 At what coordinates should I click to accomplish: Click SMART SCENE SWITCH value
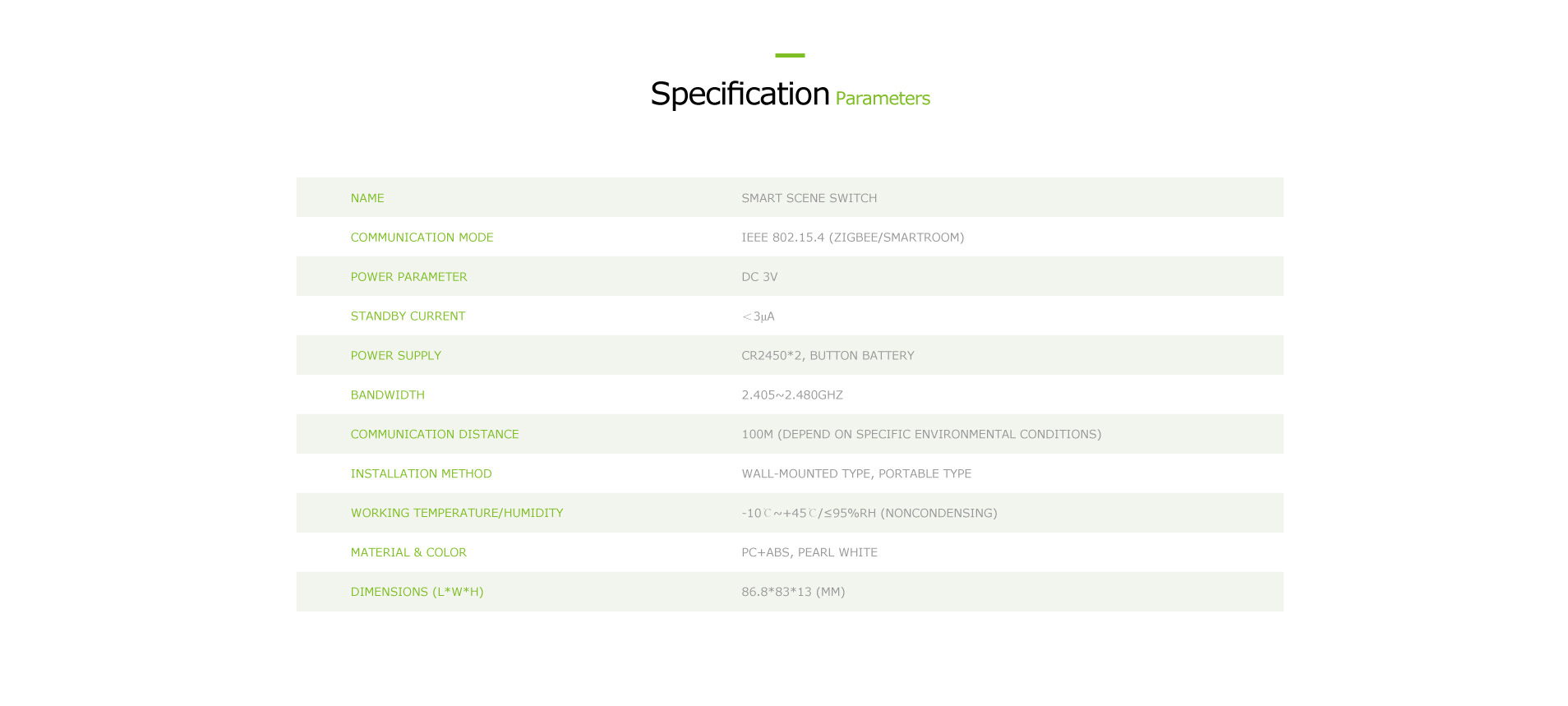click(809, 198)
